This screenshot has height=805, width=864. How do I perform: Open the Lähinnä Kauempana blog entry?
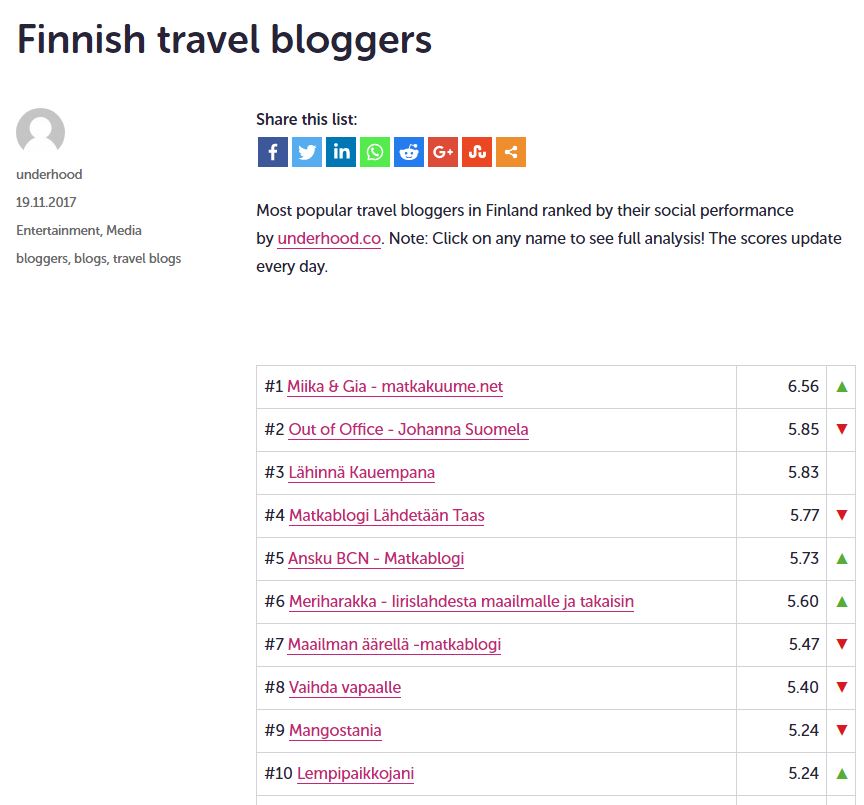pyautogui.click(x=361, y=473)
